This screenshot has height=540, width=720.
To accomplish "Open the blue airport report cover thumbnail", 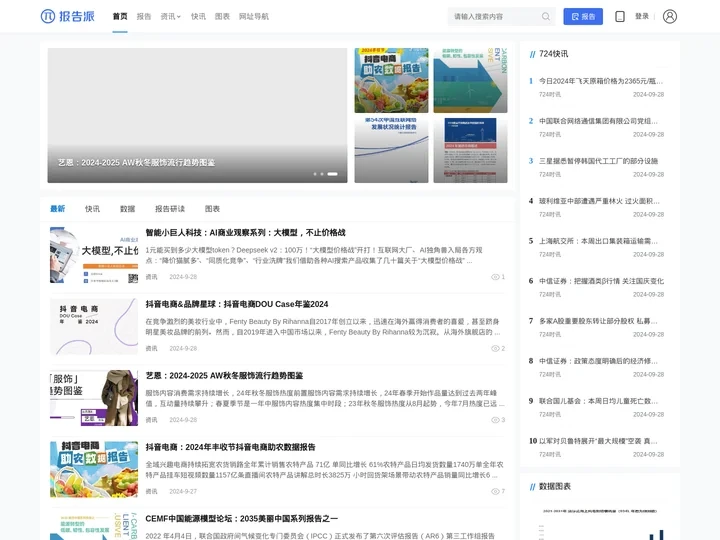I will pyautogui.click(x=470, y=150).
